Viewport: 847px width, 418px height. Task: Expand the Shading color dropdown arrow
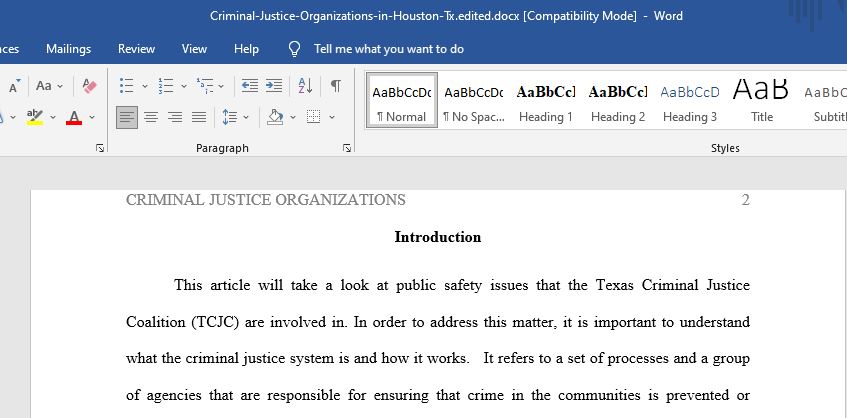[x=293, y=117]
